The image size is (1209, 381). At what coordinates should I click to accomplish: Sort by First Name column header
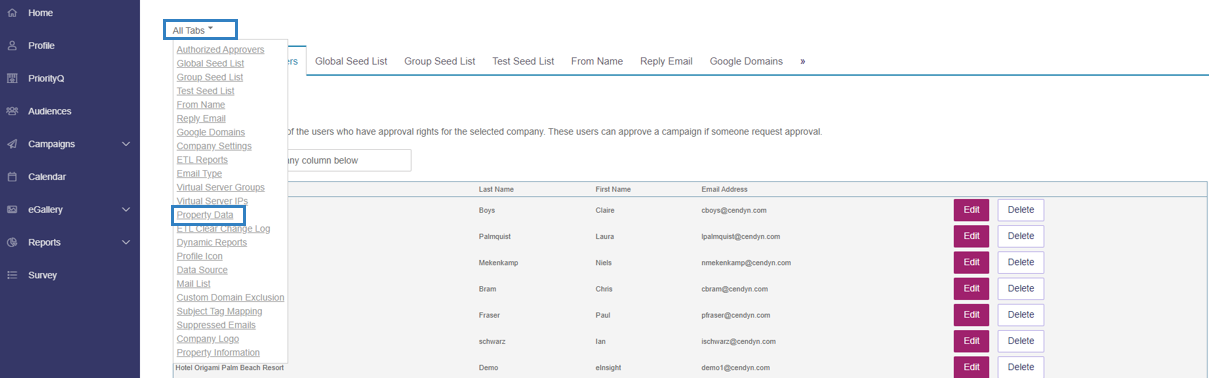click(x=613, y=189)
